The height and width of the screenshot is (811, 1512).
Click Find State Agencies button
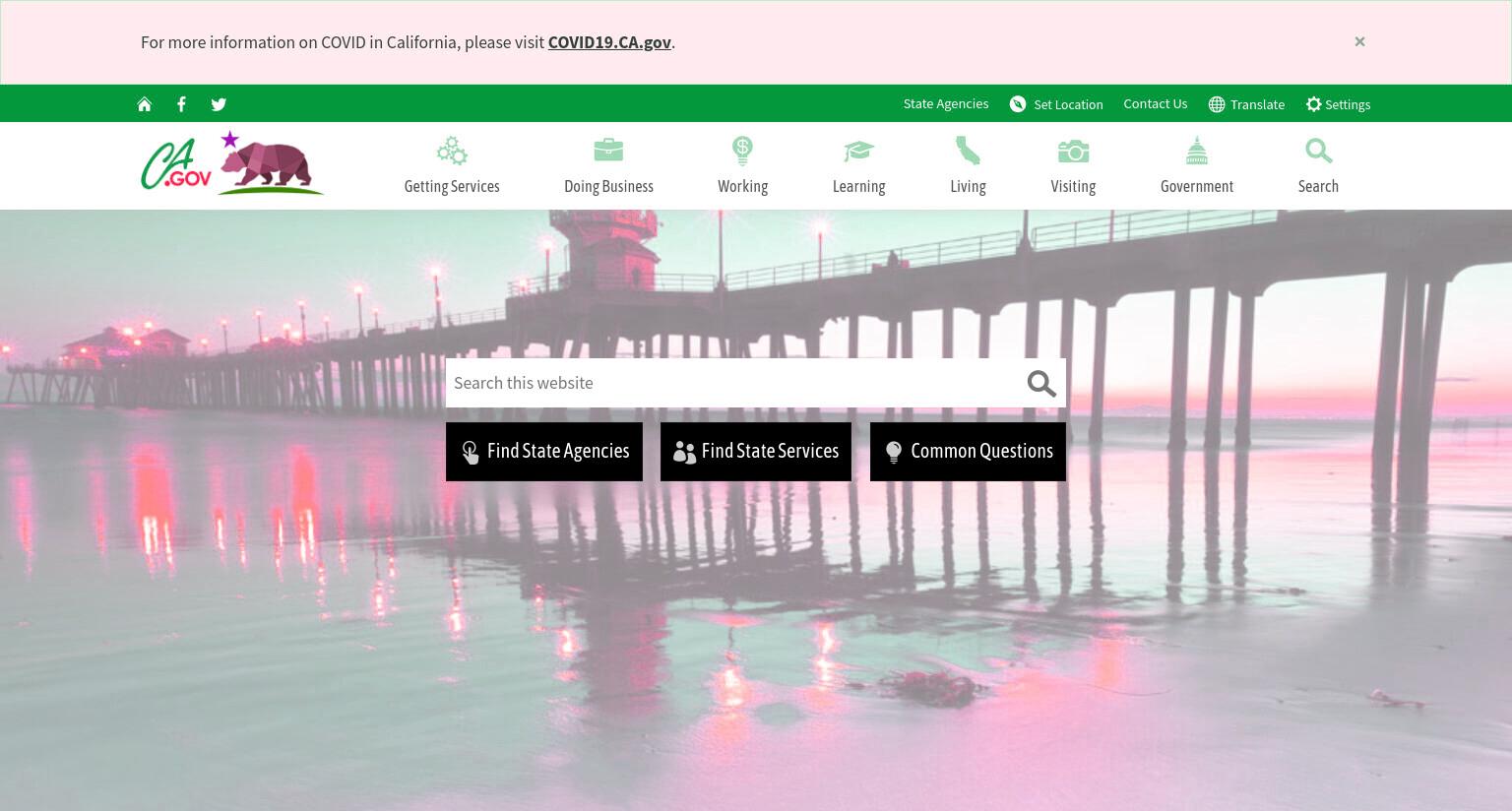(x=544, y=452)
